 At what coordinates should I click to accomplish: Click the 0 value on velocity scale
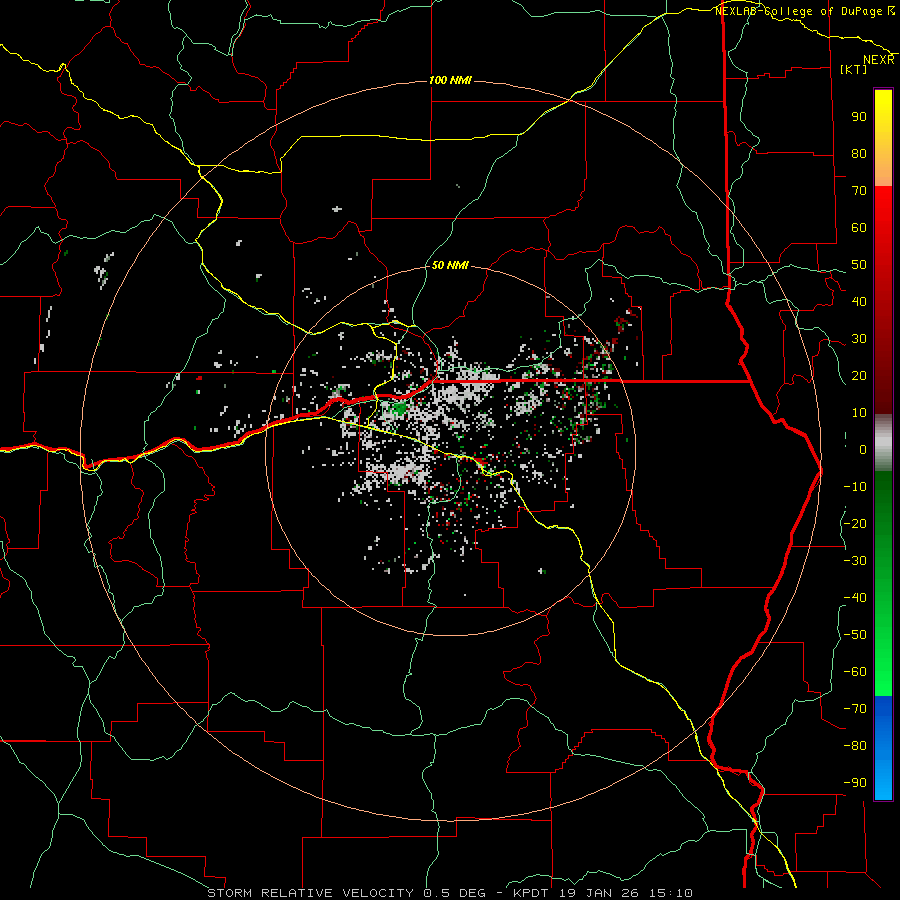863,449
